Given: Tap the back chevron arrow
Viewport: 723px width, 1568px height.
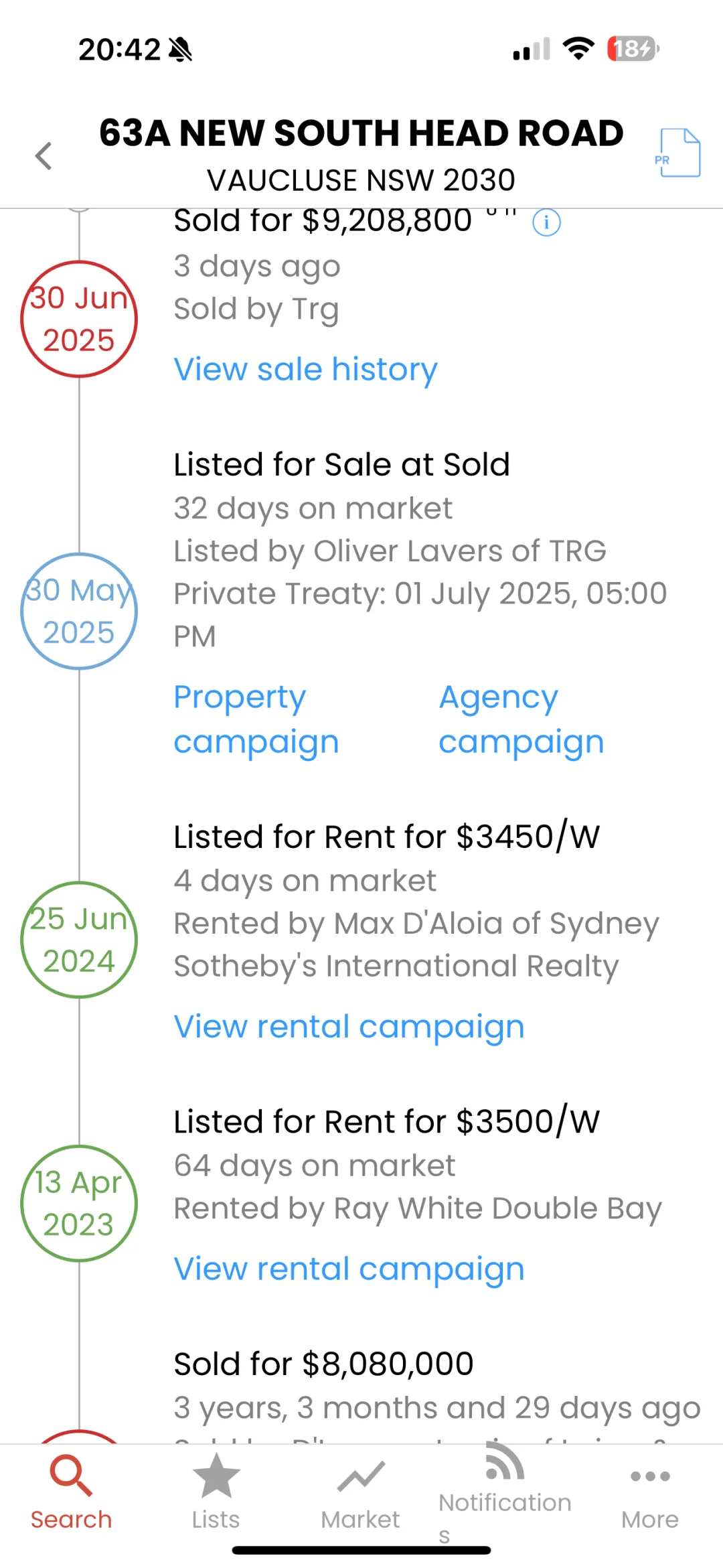Looking at the screenshot, I should pos(44,156).
